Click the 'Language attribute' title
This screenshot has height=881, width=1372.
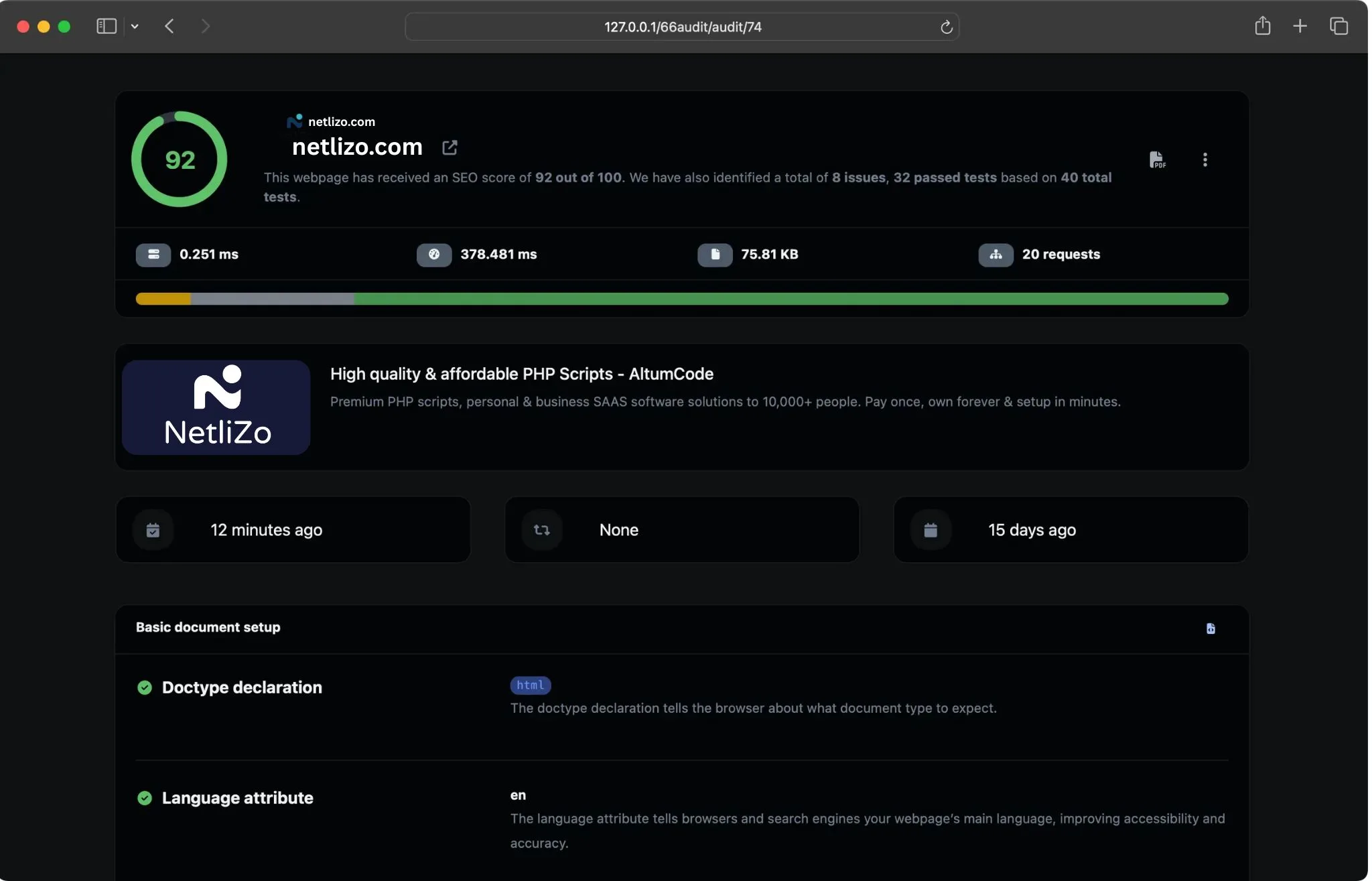tap(238, 798)
